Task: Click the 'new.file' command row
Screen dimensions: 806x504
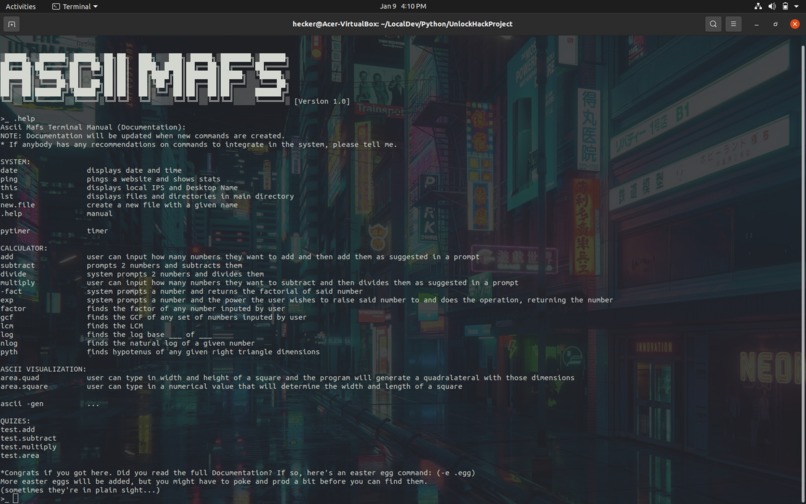Action: click(x=119, y=205)
